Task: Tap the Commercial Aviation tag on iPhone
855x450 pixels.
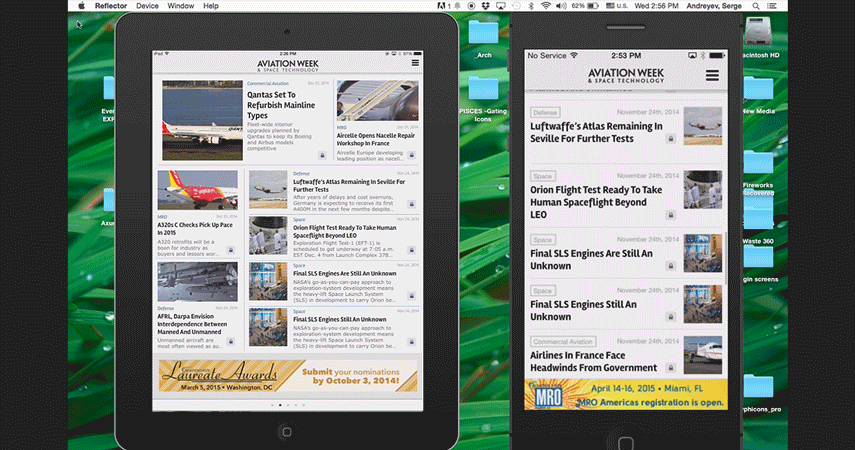Action: click(x=563, y=341)
